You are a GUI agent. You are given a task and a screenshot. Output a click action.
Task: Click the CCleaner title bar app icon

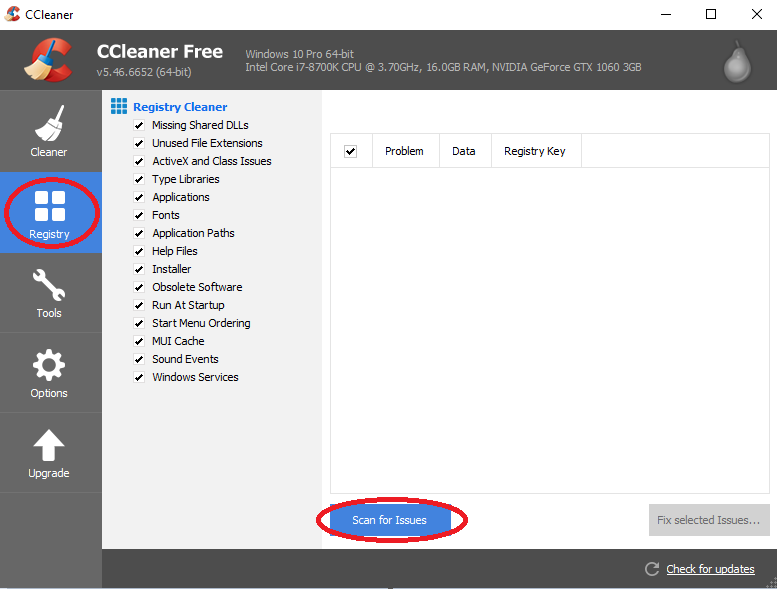point(12,14)
